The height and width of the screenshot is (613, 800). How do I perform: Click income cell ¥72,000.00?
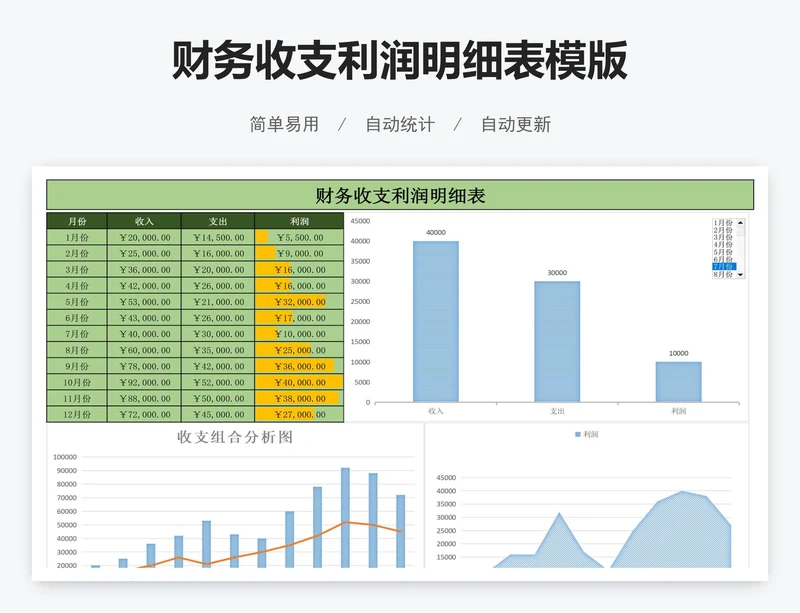pos(144,414)
